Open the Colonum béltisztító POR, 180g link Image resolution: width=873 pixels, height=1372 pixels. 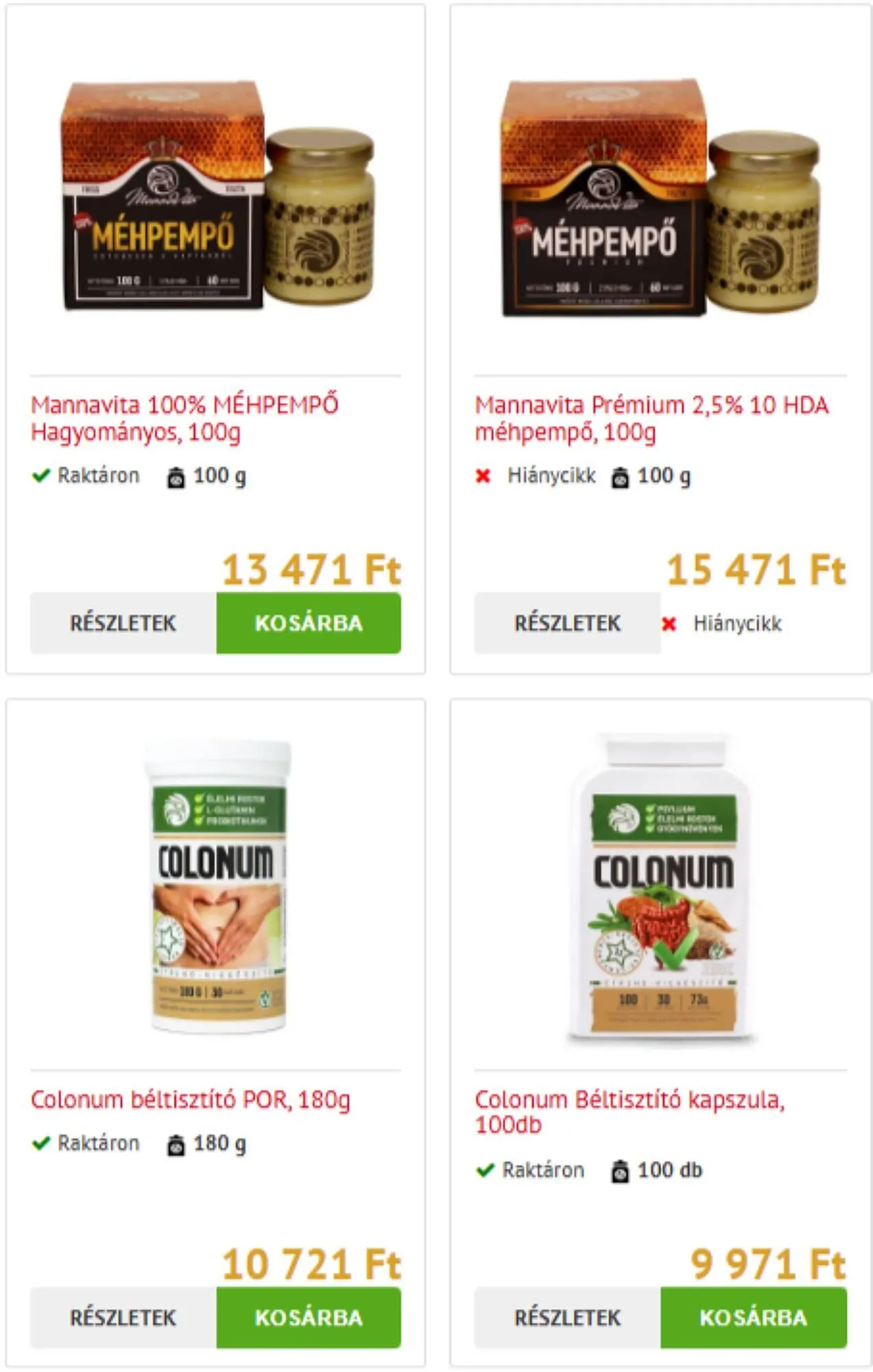pyautogui.click(x=191, y=1100)
